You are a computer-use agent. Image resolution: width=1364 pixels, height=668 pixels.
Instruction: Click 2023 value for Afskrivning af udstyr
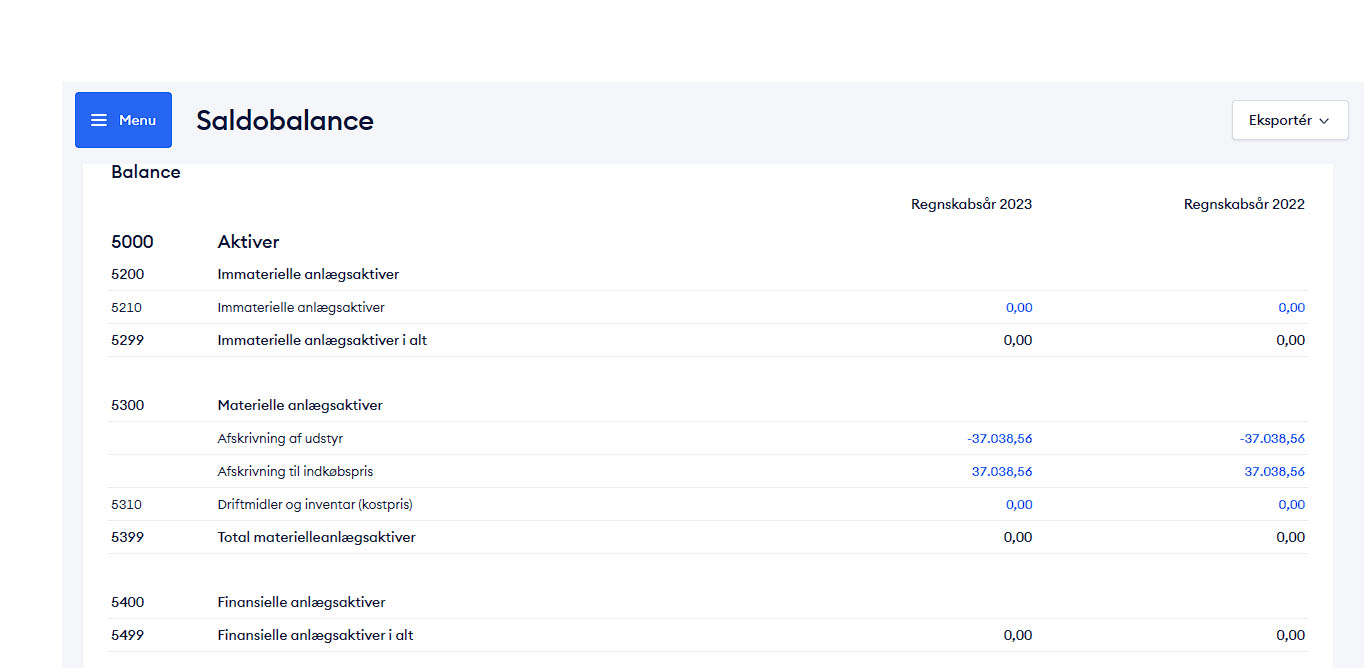(999, 439)
